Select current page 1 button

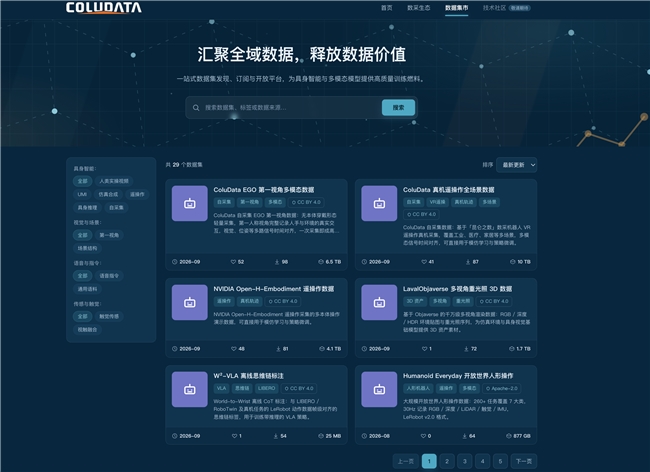(429, 461)
